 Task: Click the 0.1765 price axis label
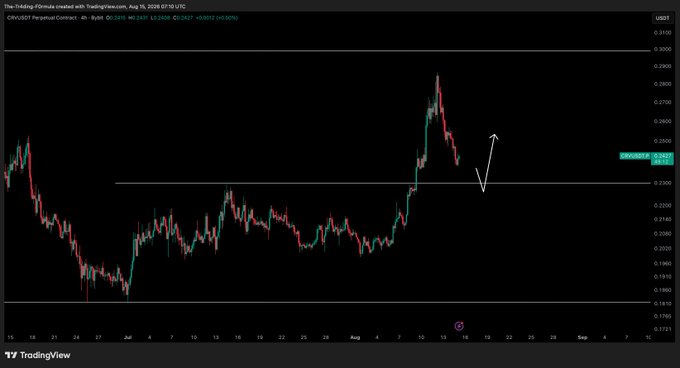coord(662,316)
